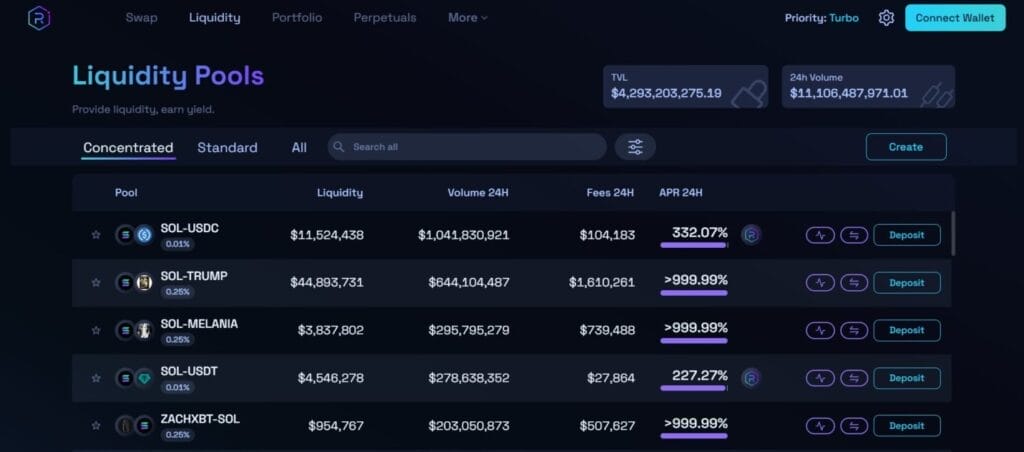This screenshot has width=1024, height=452.
Task: Click the SOL-USDT token pair icons
Action: [135, 378]
